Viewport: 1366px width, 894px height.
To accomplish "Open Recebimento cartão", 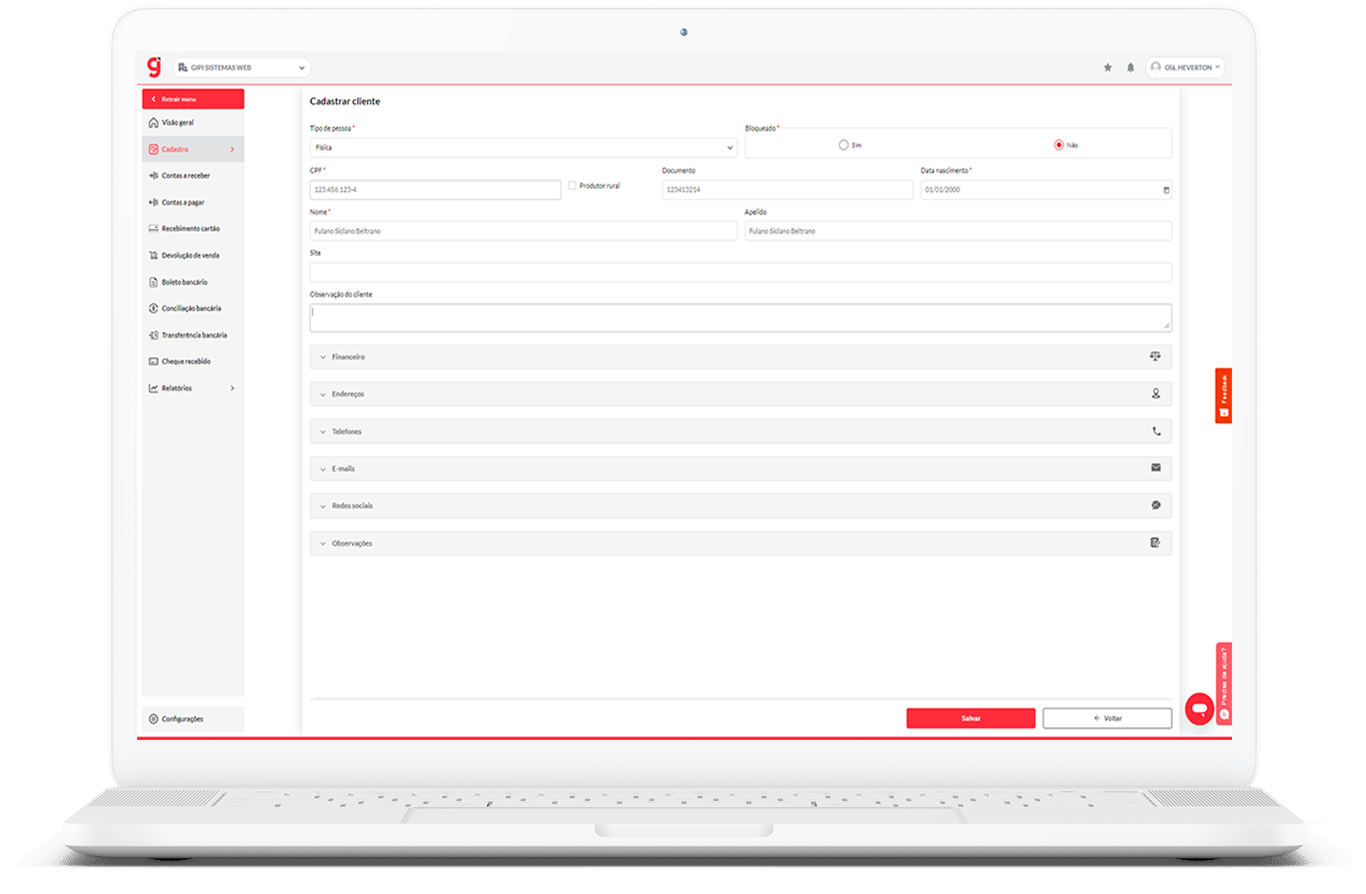I will pyautogui.click(x=193, y=229).
